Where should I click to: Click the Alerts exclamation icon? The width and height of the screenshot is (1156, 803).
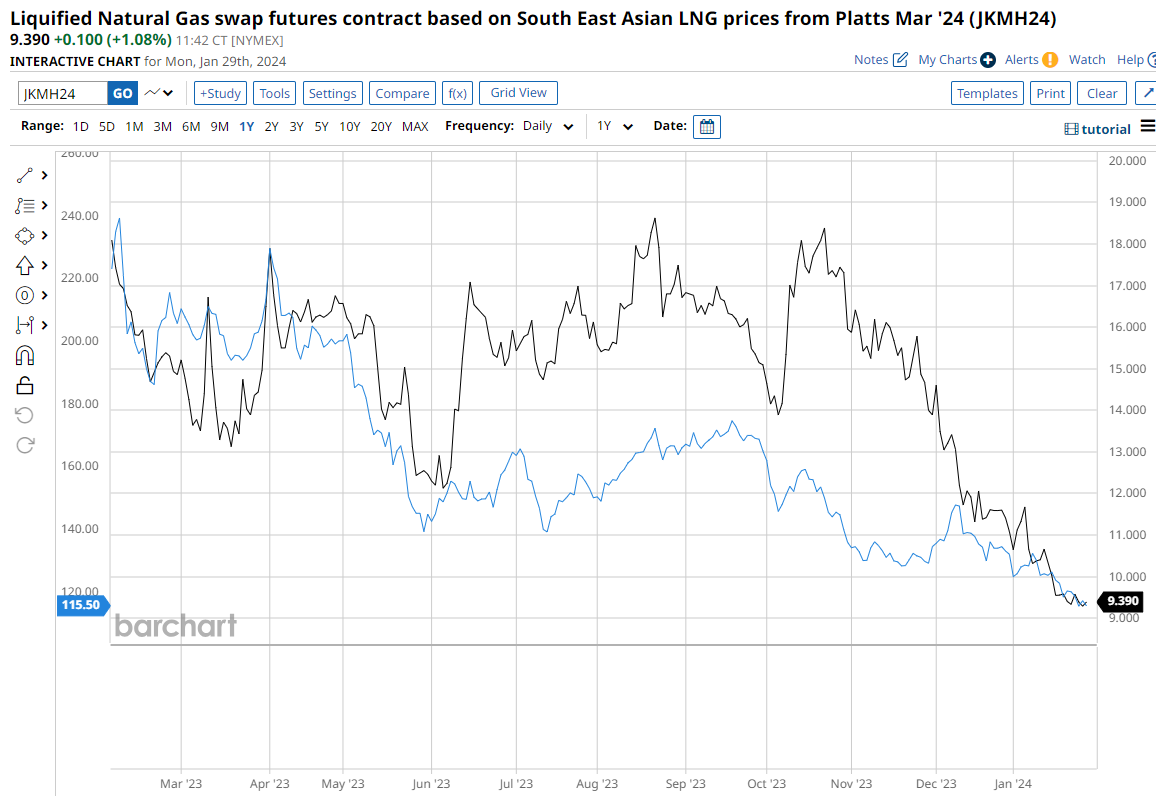(x=1049, y=60)
